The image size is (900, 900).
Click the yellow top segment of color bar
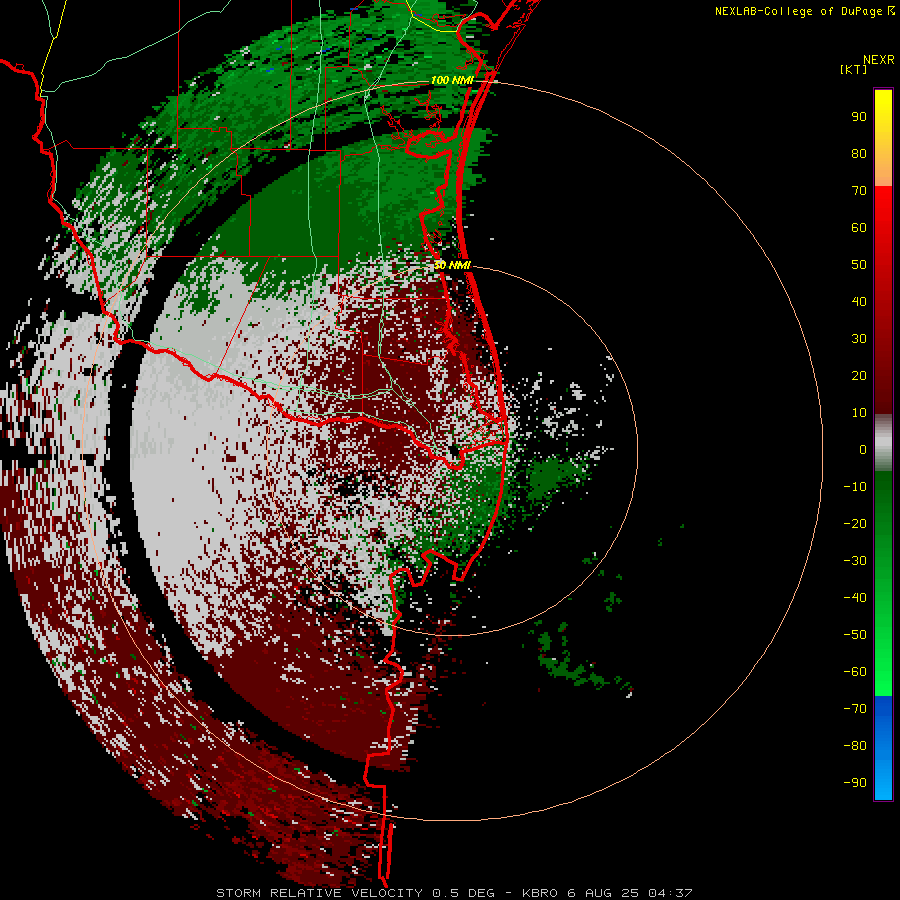pos(883,138)
